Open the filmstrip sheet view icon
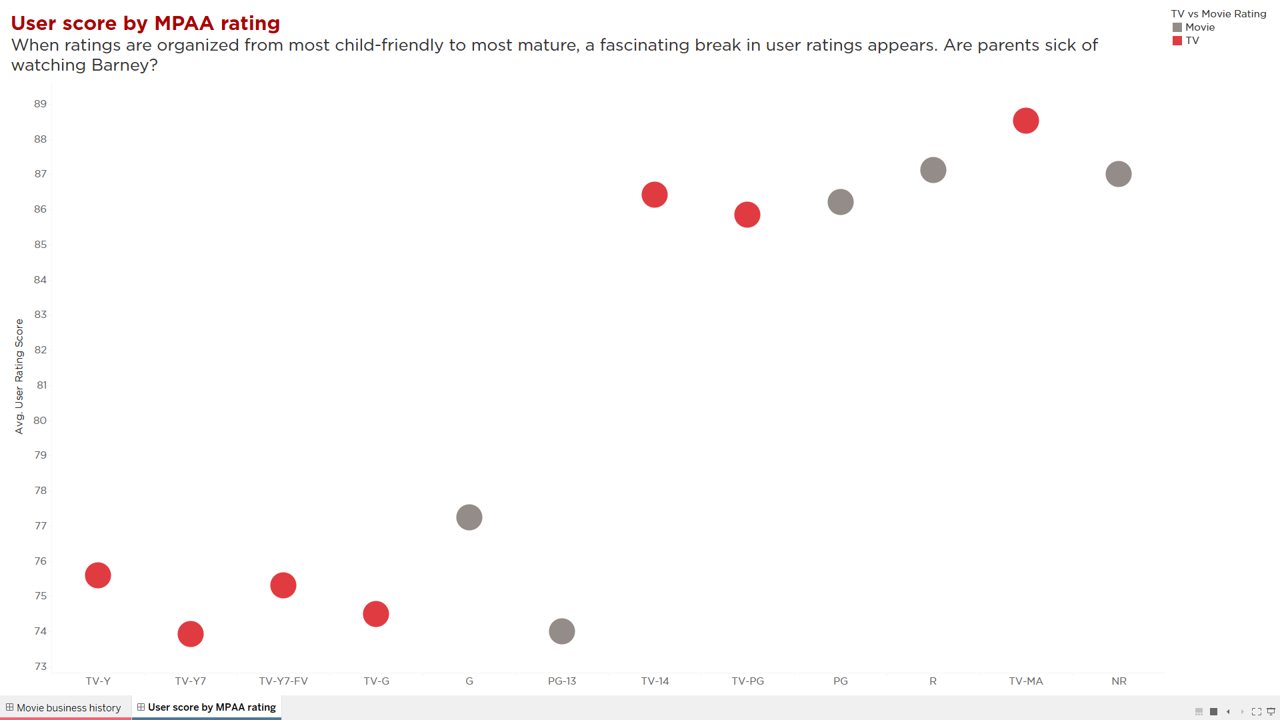Screen dimensions: 1280x720 coord(1199,712)
